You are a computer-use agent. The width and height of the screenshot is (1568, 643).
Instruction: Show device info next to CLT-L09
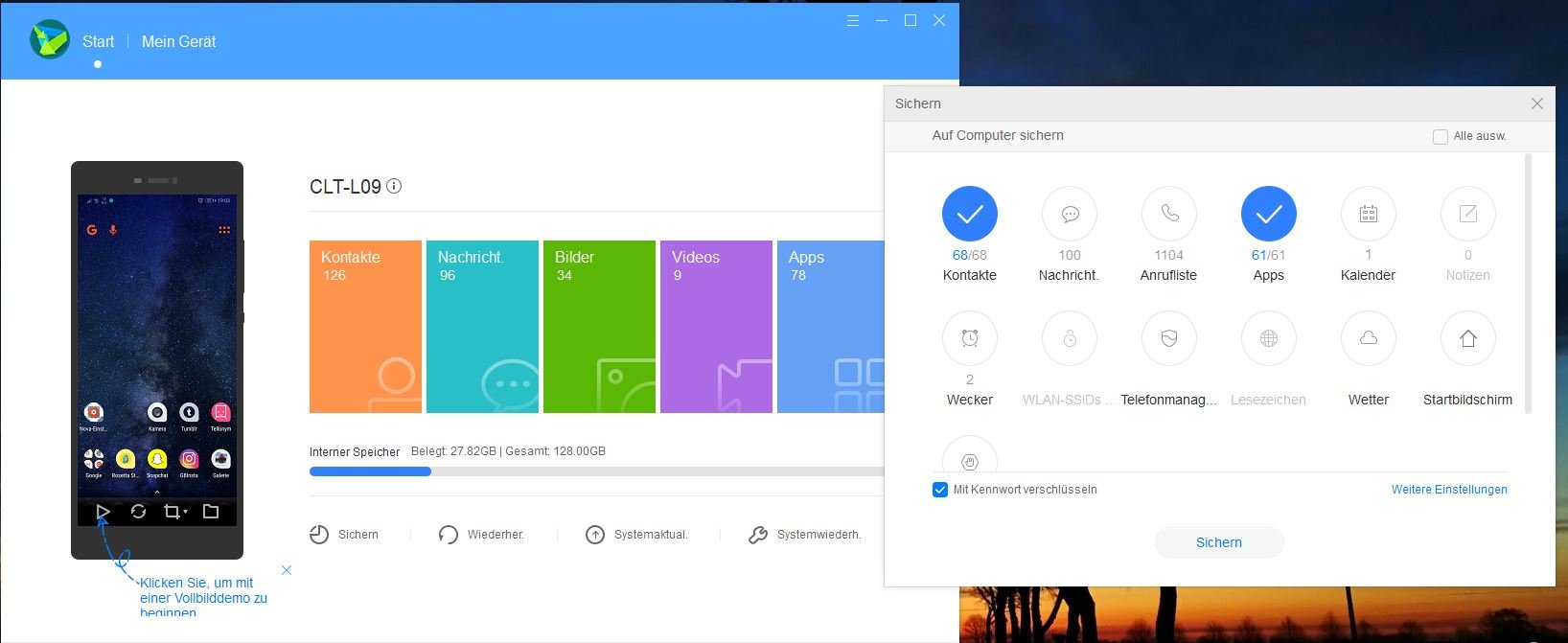[394, 186]
